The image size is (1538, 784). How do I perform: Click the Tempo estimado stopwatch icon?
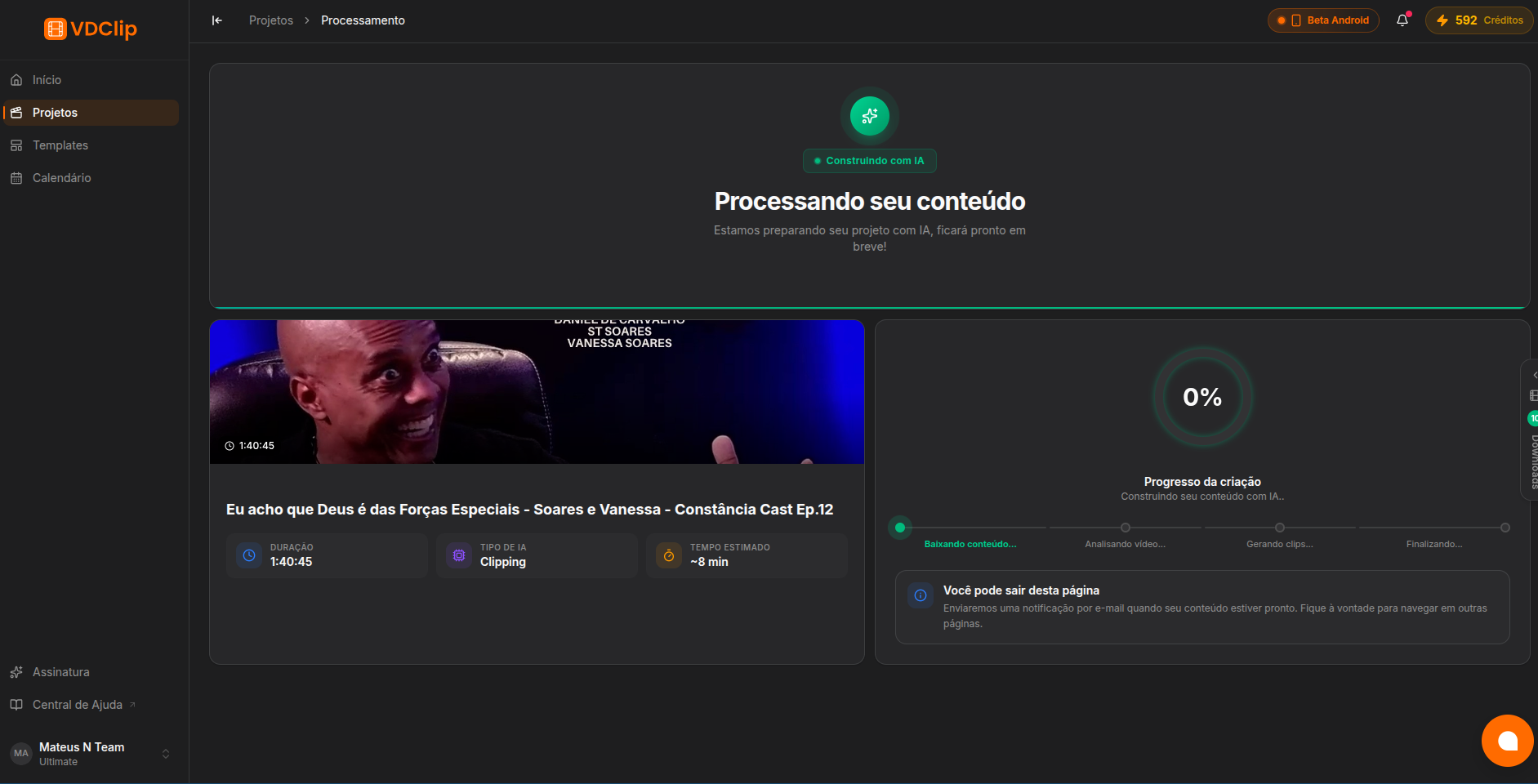(x=669, y=555)
